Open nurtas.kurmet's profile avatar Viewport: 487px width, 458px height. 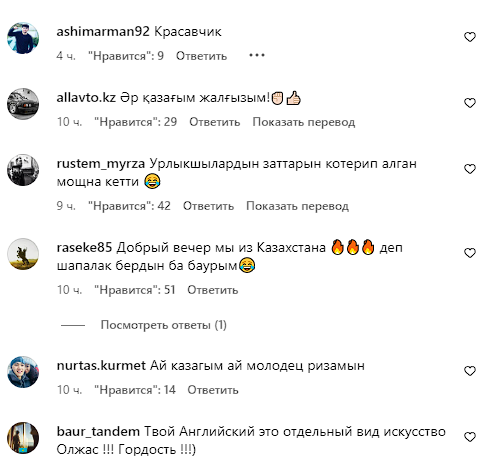[x=23, y=372]
